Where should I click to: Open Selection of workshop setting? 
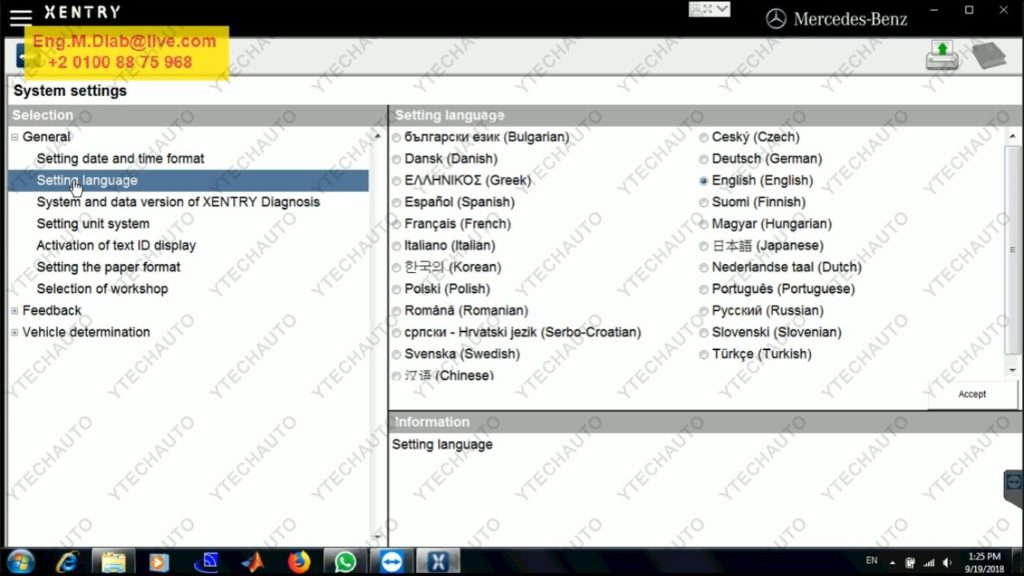point(102,289)
